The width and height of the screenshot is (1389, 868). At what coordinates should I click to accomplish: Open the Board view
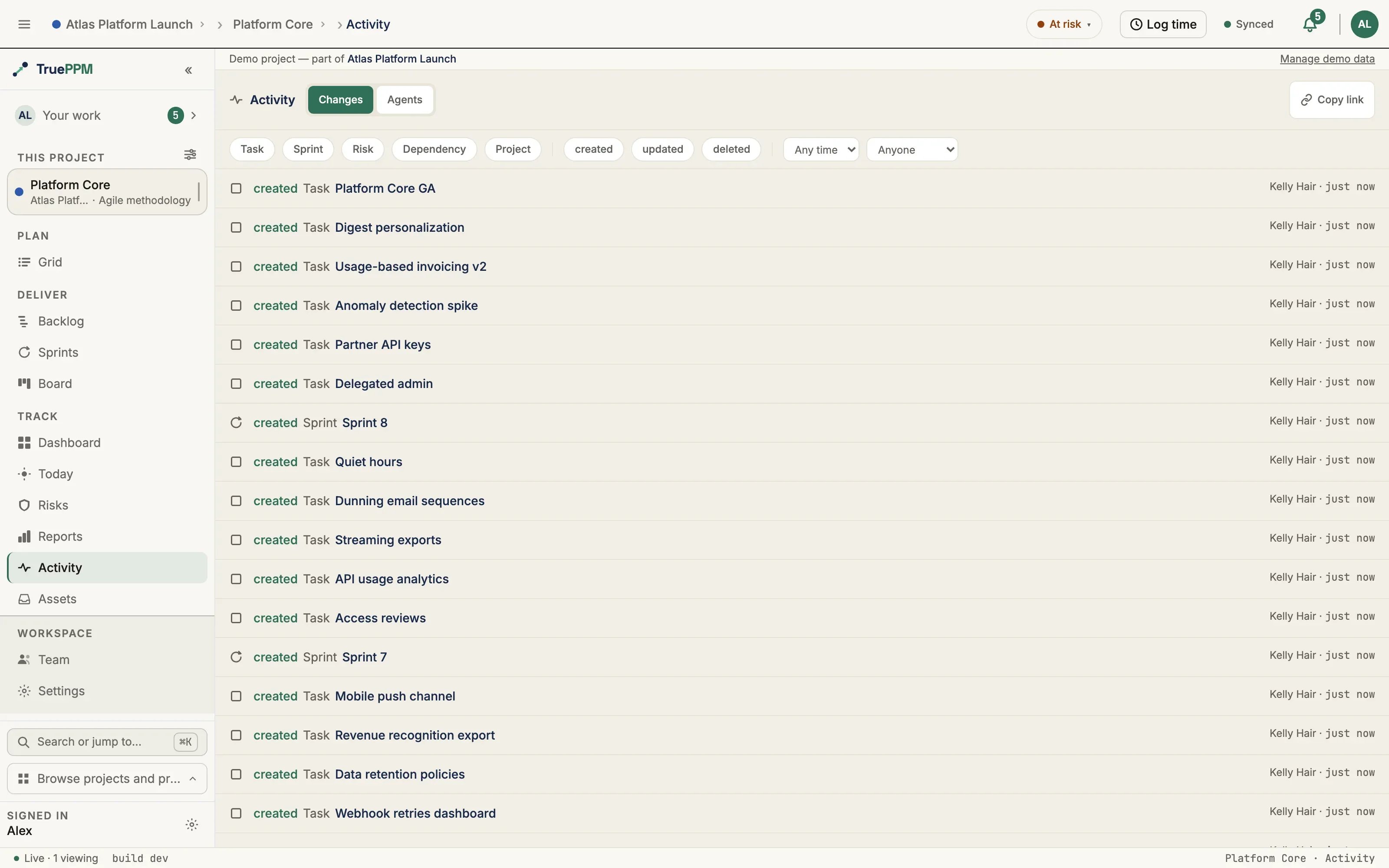107,384
